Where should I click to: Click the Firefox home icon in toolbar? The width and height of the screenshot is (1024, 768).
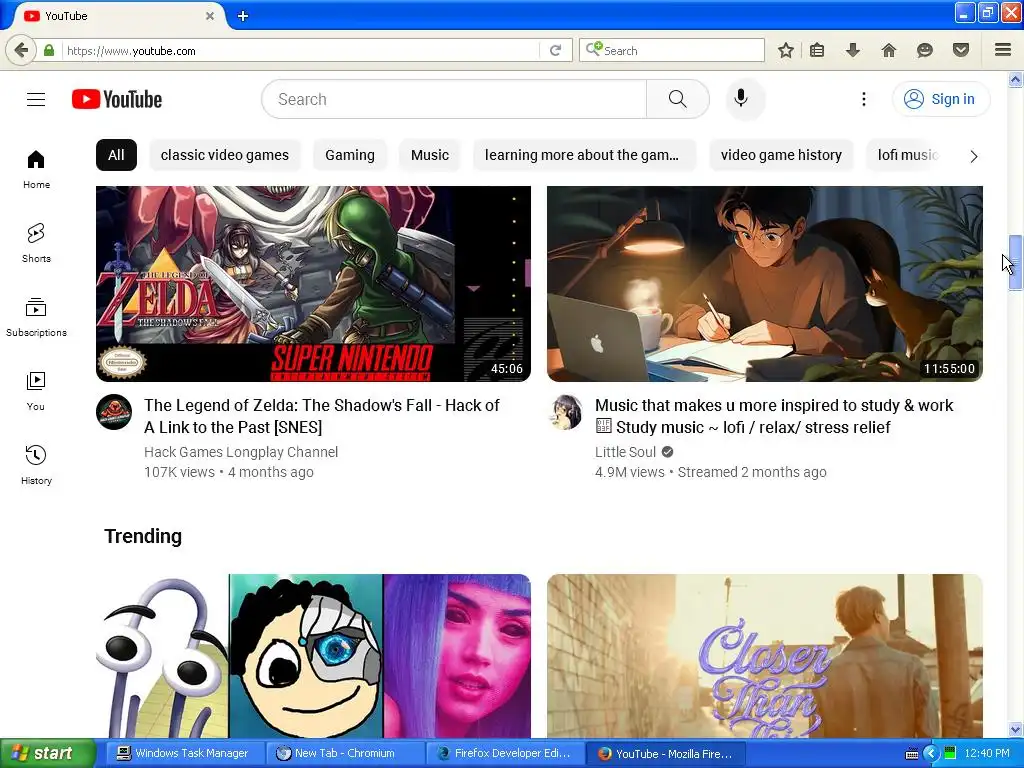click(889, 50)
